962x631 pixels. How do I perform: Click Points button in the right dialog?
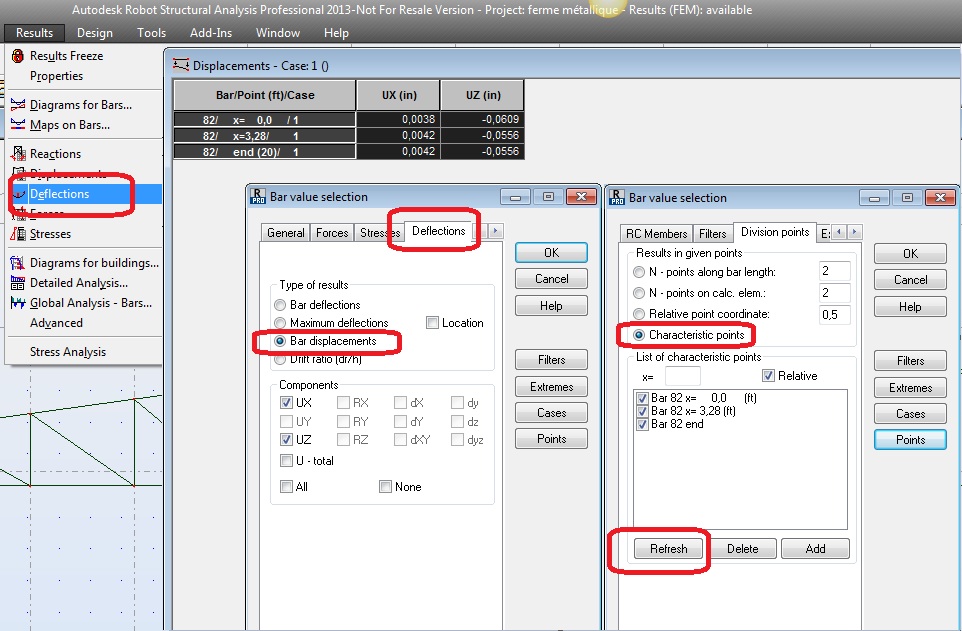[x=910, y=439]
